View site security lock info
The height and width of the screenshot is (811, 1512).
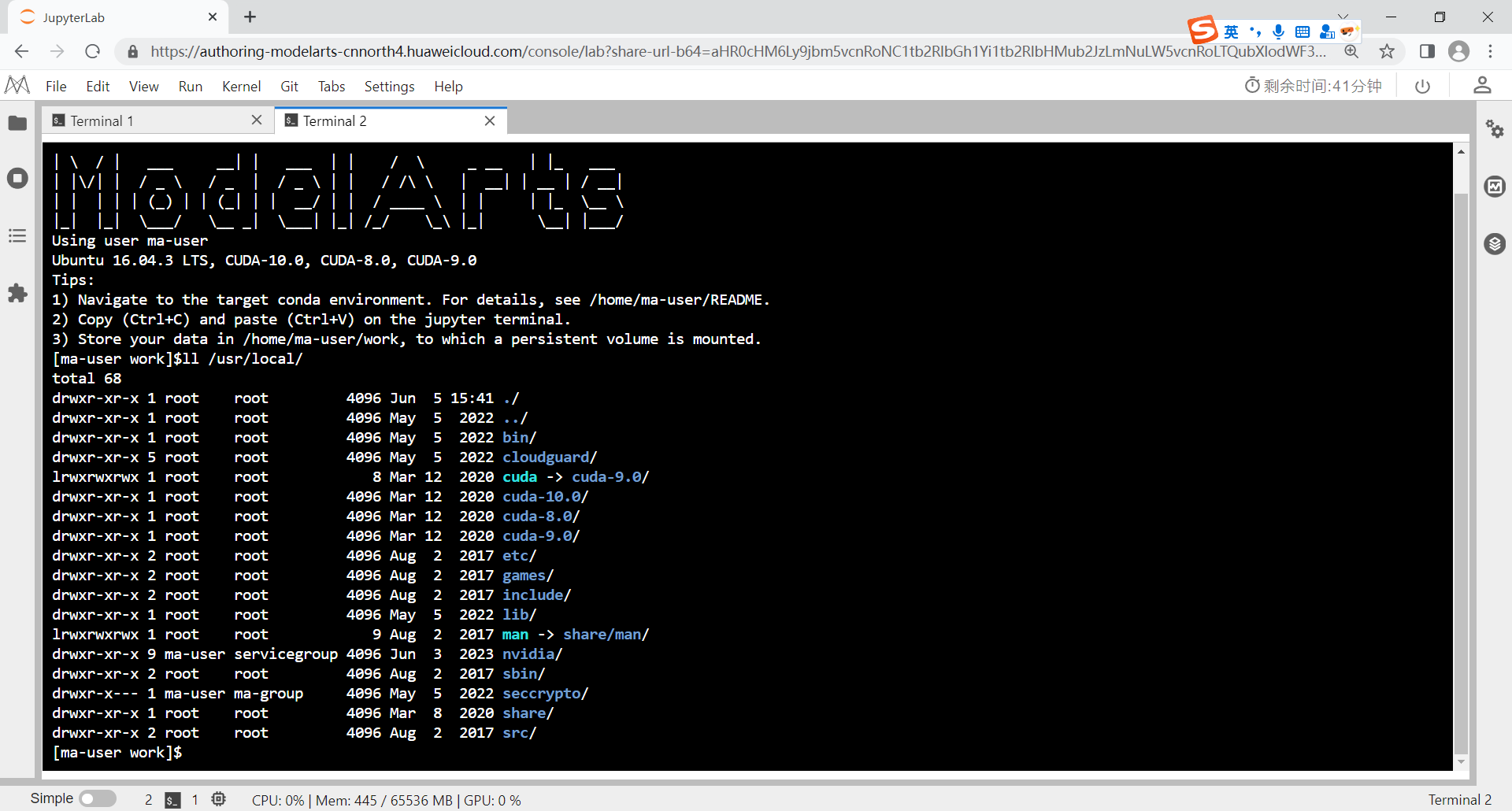click(x=132, y=51)
